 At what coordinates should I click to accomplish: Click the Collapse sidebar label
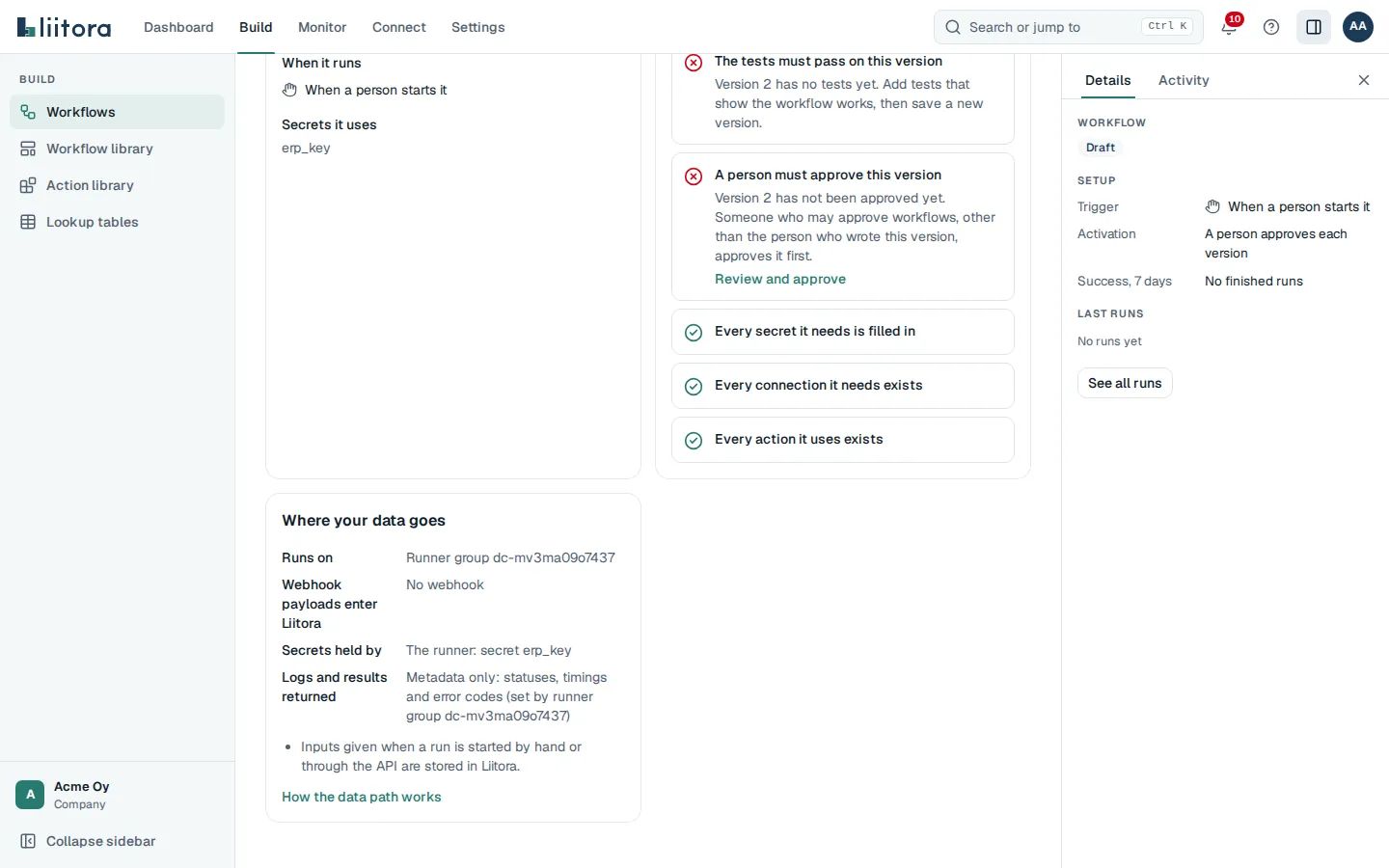tap(101, 841)
